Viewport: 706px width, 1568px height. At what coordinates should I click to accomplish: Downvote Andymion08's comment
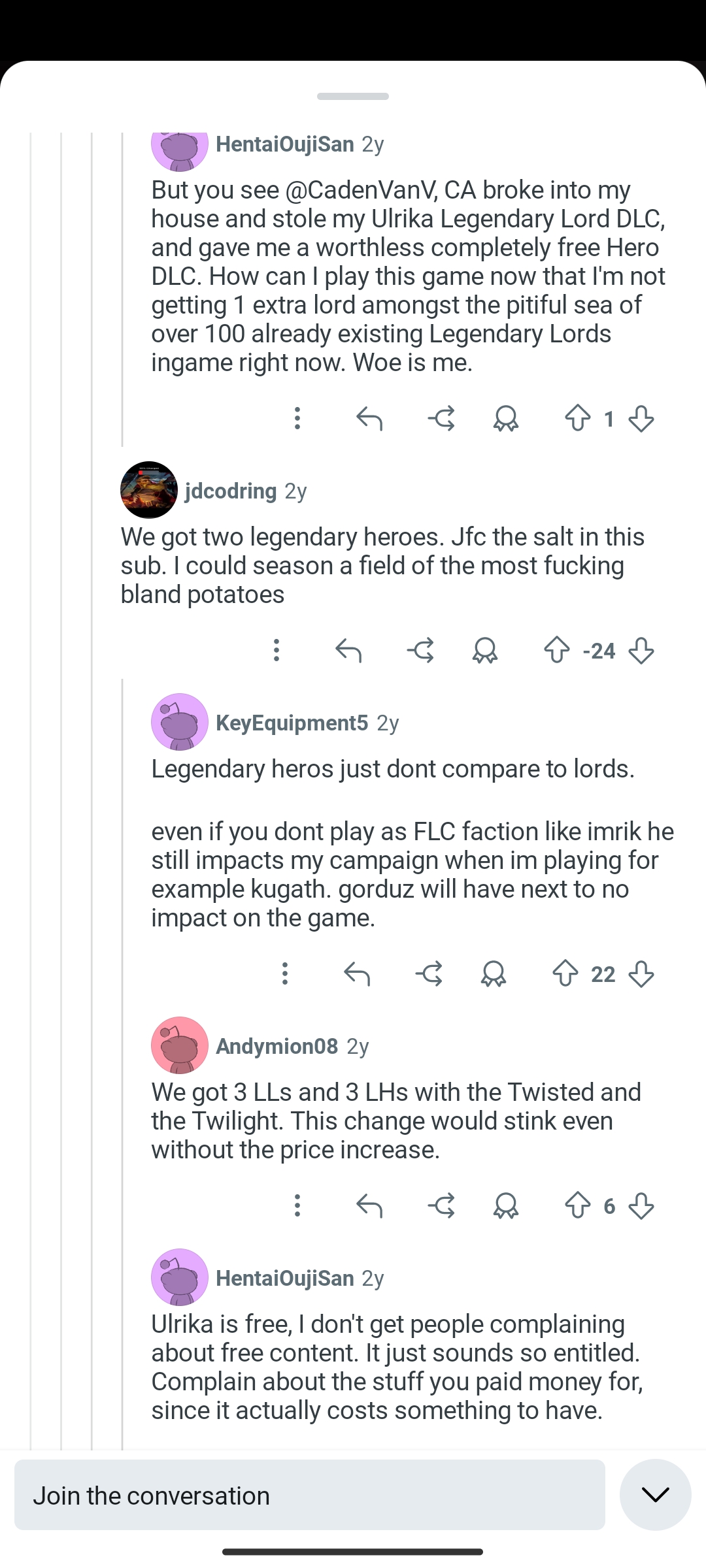tap(641, 1205)
